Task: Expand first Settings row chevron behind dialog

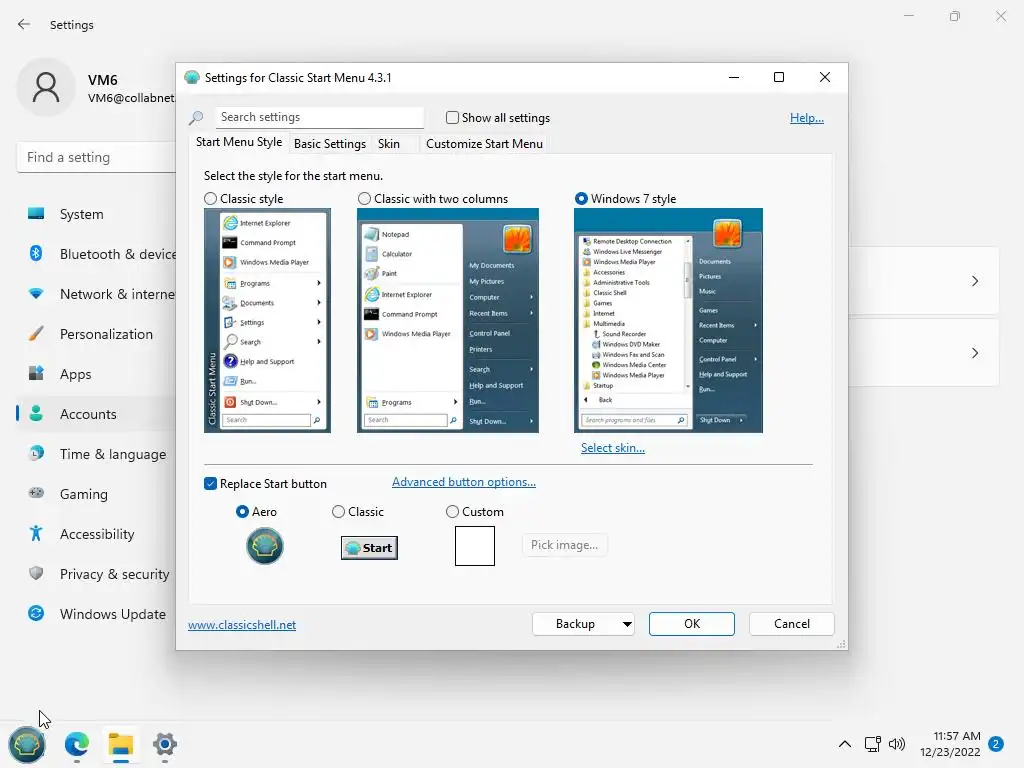Action: coord(974,281)
